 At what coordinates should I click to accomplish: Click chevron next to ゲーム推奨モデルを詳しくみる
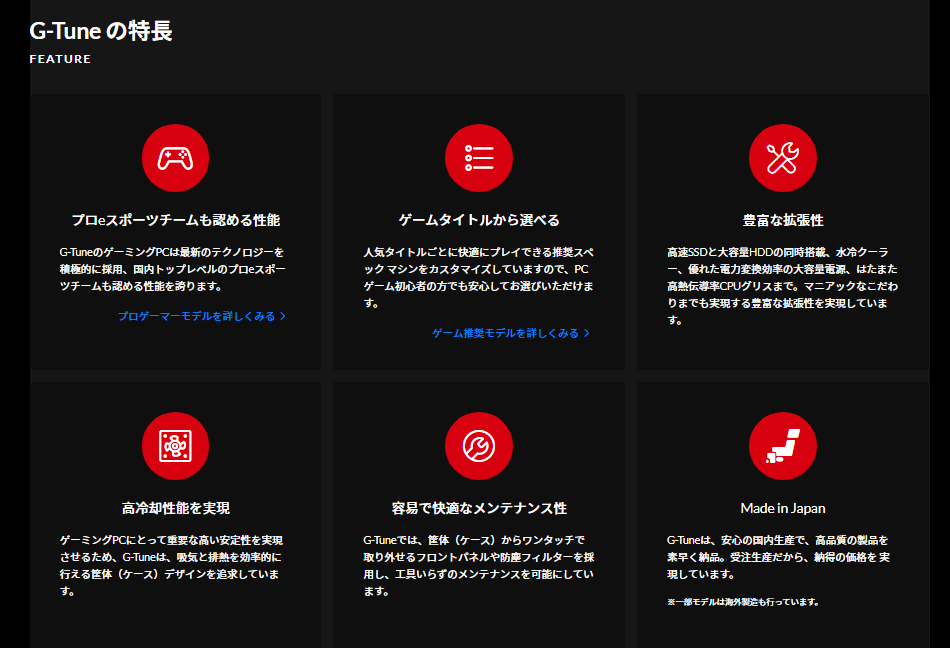click(x=586, y=333)
